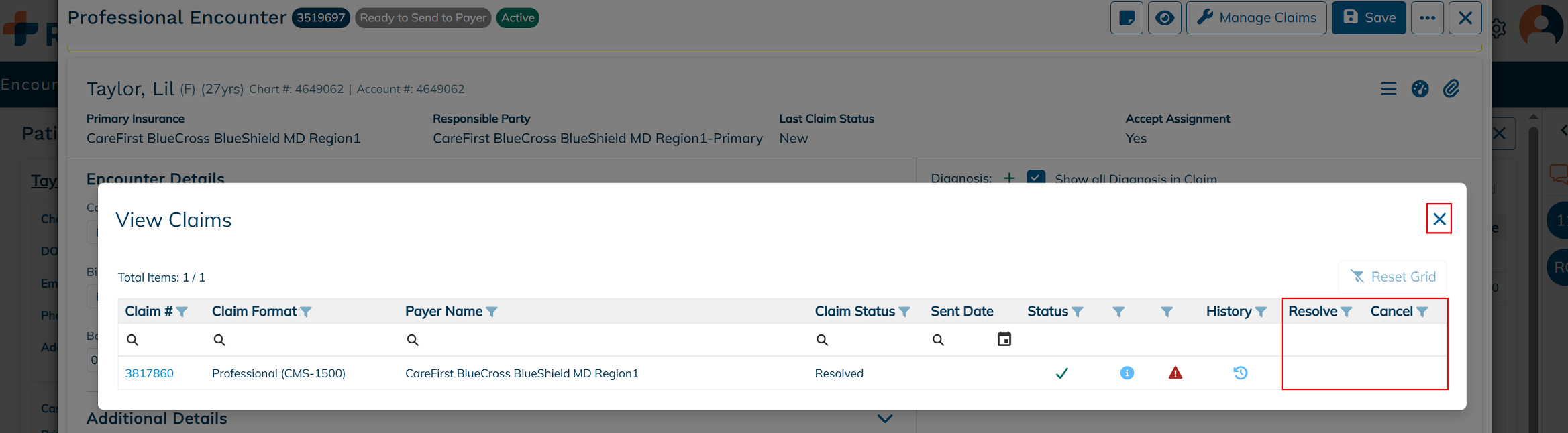Viewport: 1568px width, 433px height.
Task: Click the paperclip attachments icon
Action: click(1451, 88)
